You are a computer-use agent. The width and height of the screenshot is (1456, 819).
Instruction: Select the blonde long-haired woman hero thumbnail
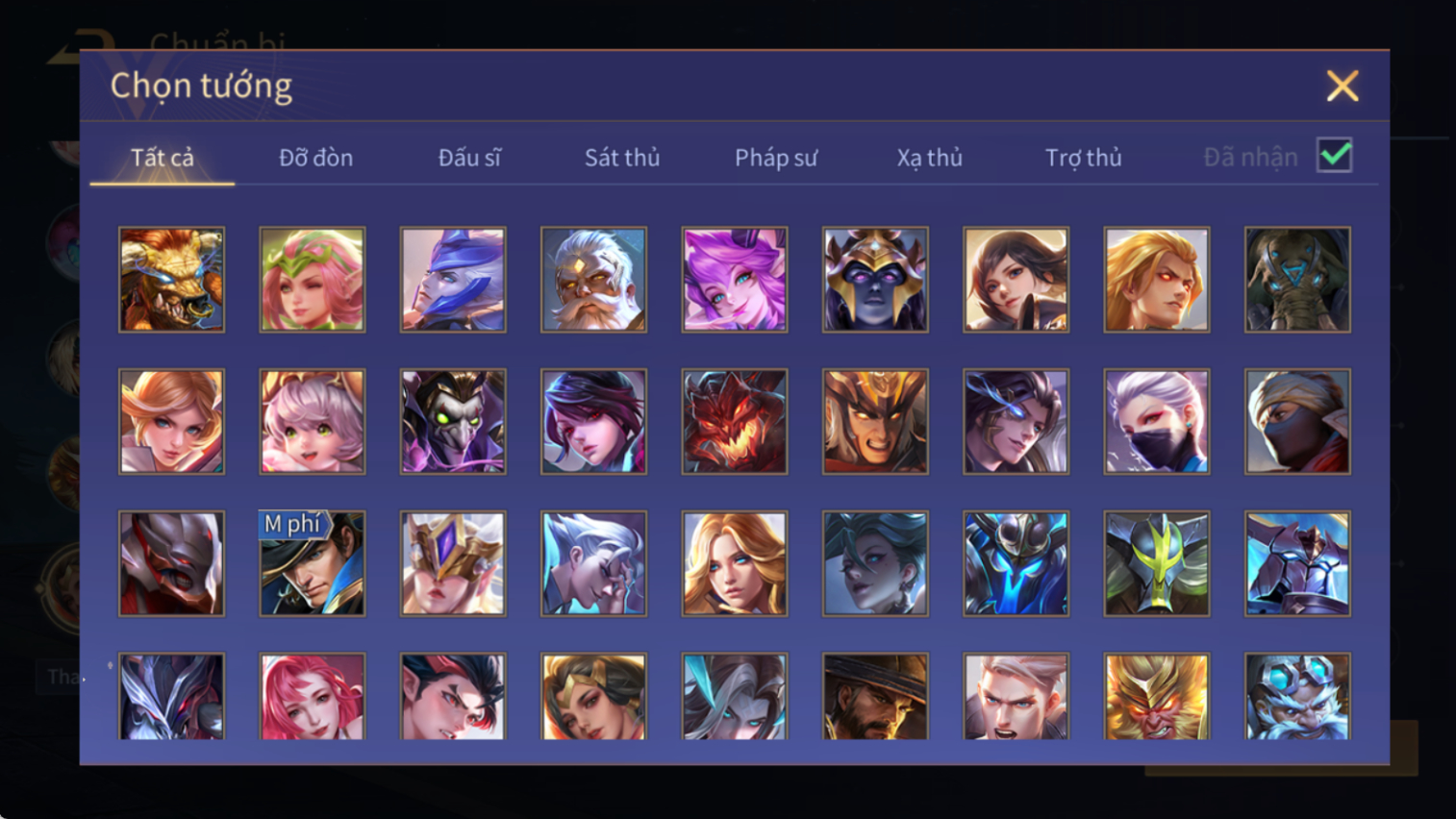pos(735,563)
